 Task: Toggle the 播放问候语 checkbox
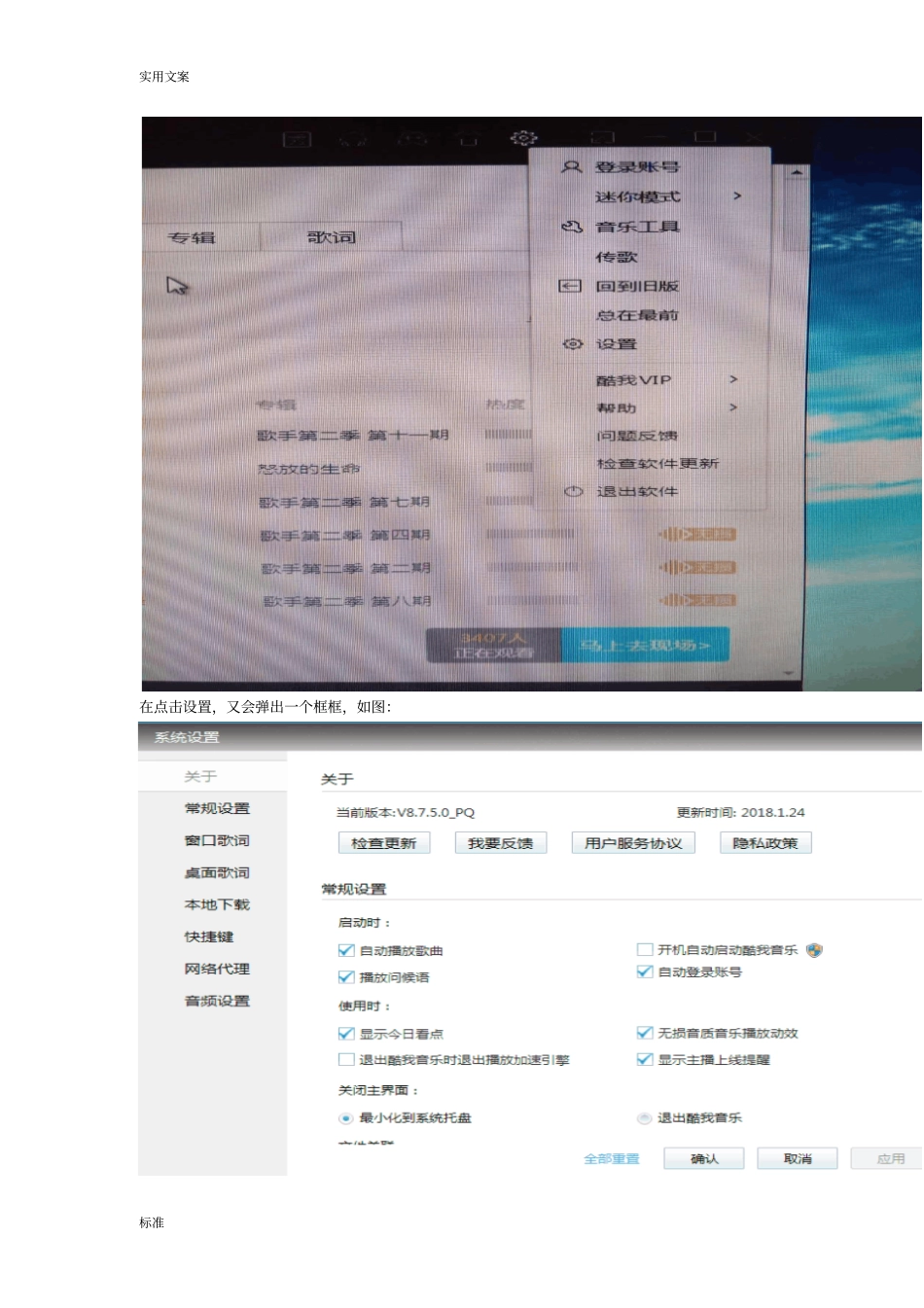[x=345, y=977]
